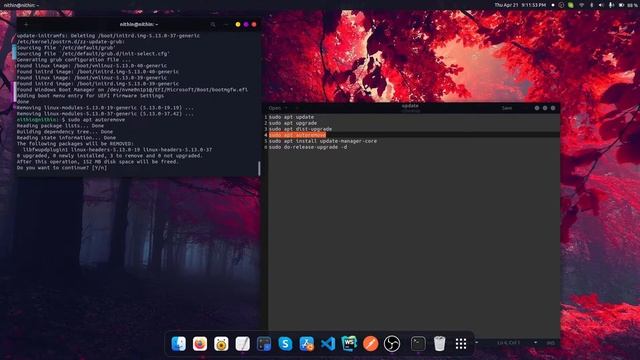The height and width of the screenshot is (360, 640).
Task: Open the white notepad text editor dock icon
Action: tap(242, 344)
